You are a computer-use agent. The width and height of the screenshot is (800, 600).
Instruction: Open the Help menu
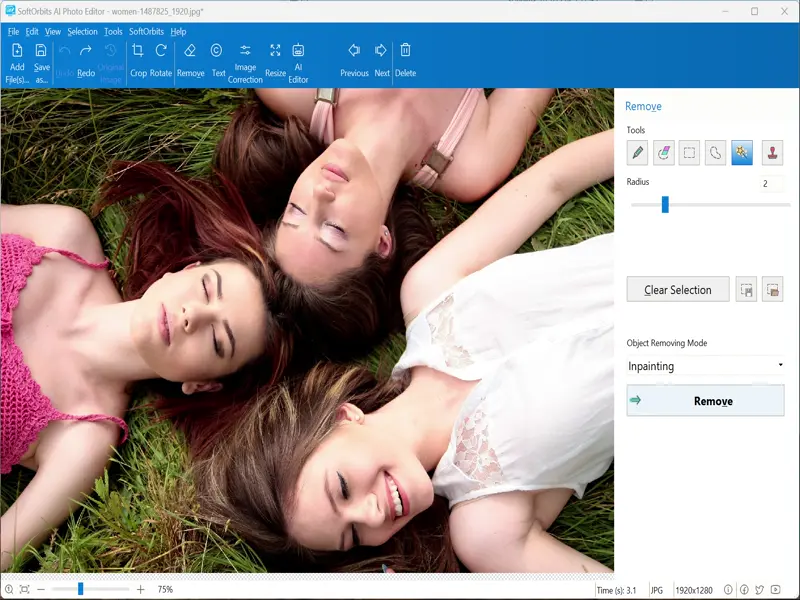178,32
